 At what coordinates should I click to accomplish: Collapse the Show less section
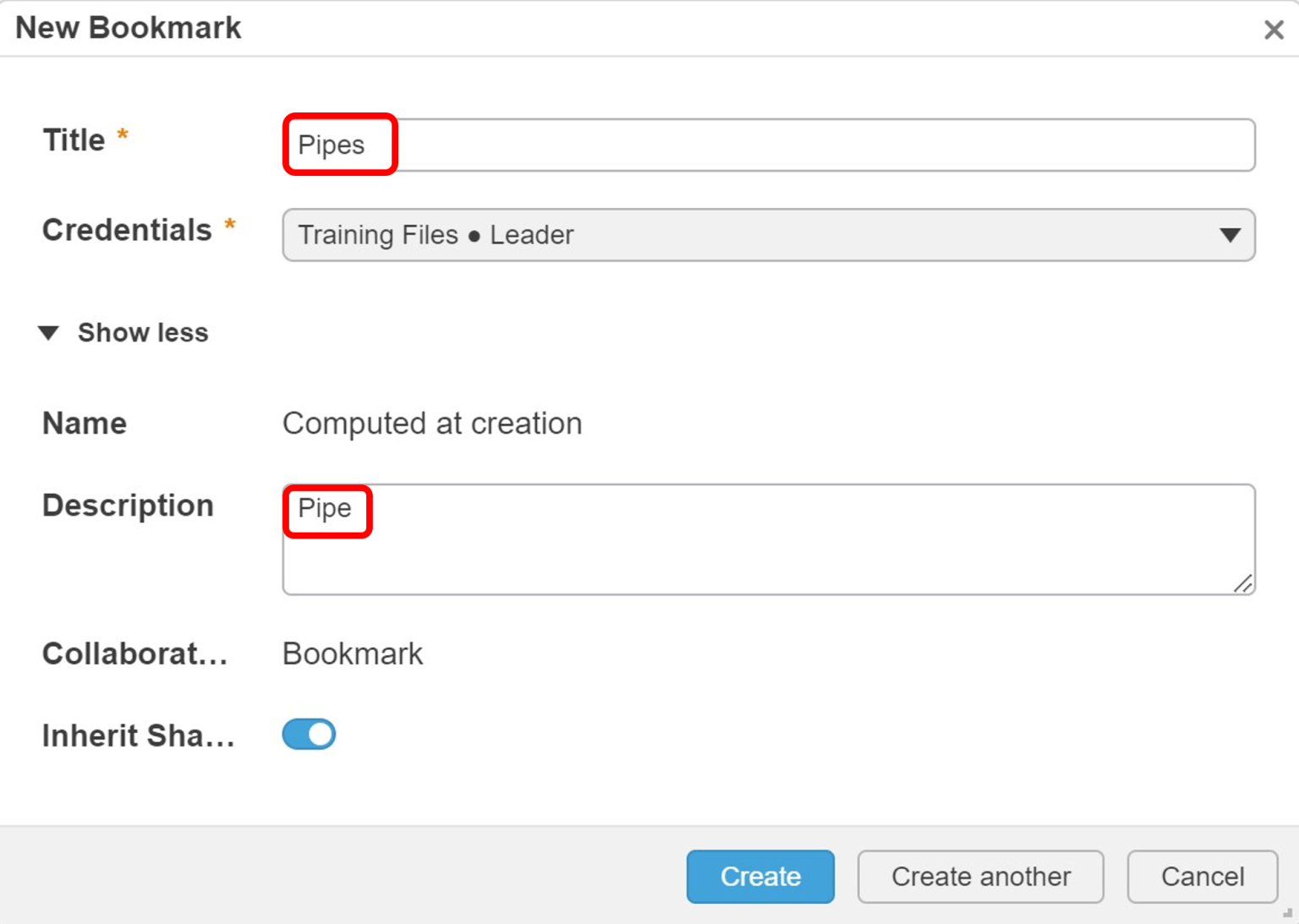[123, 332]
